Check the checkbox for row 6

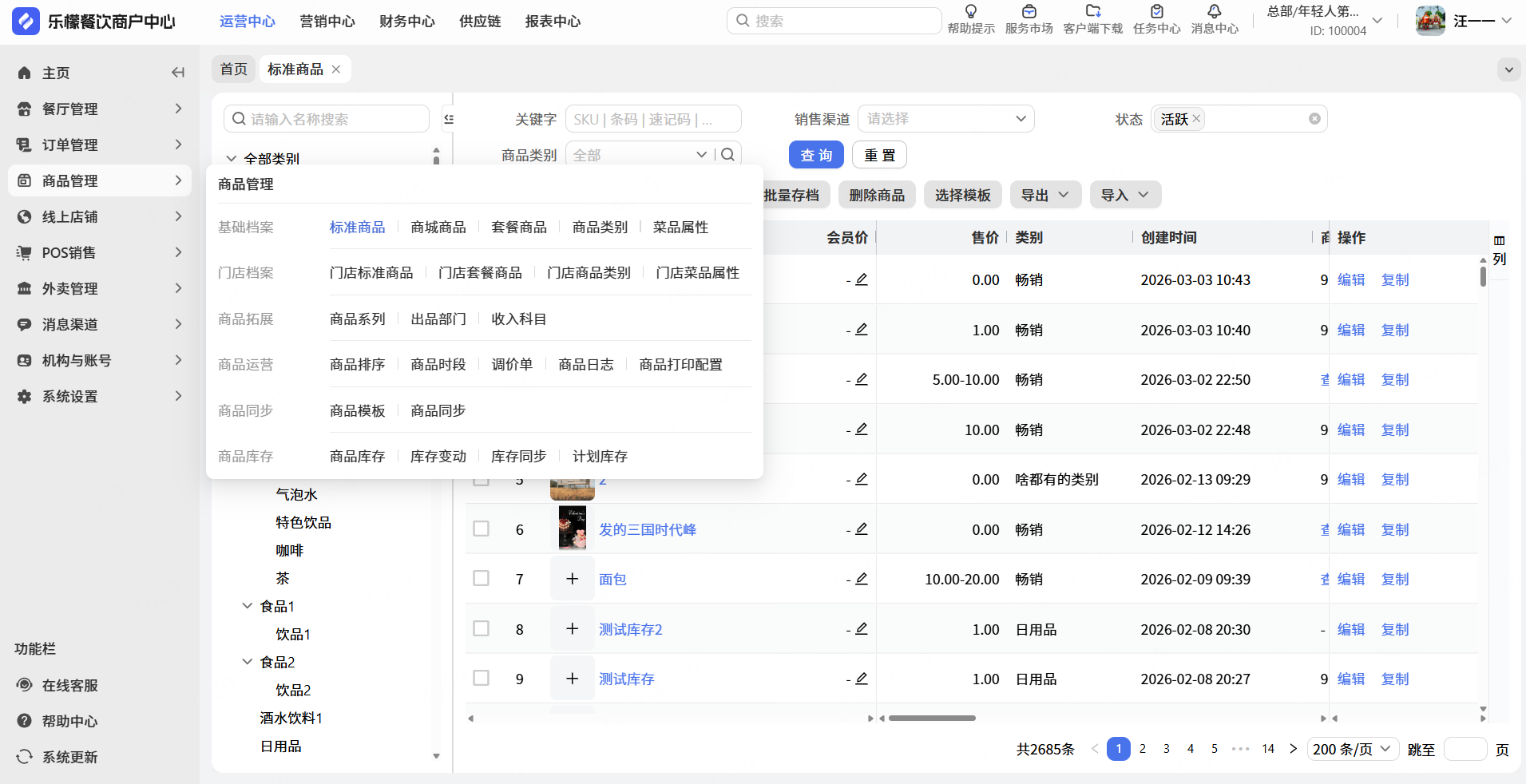coord(481,529)
